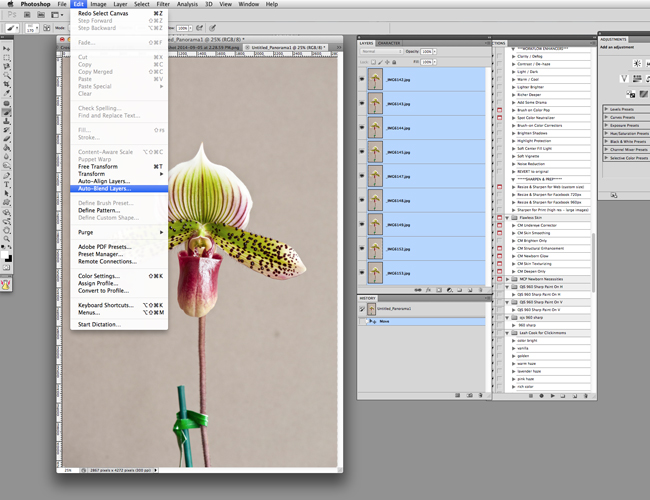Open the Filter menu
The image size is (650, 500).
point(163,4)
